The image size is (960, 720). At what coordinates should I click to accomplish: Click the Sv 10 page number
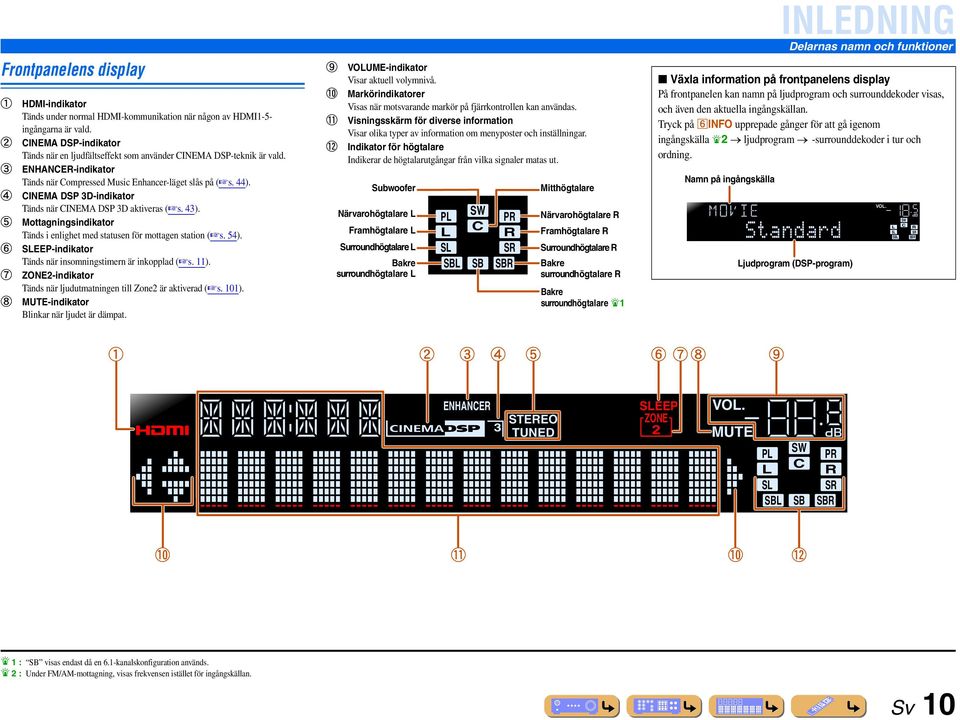pos(923,704)
